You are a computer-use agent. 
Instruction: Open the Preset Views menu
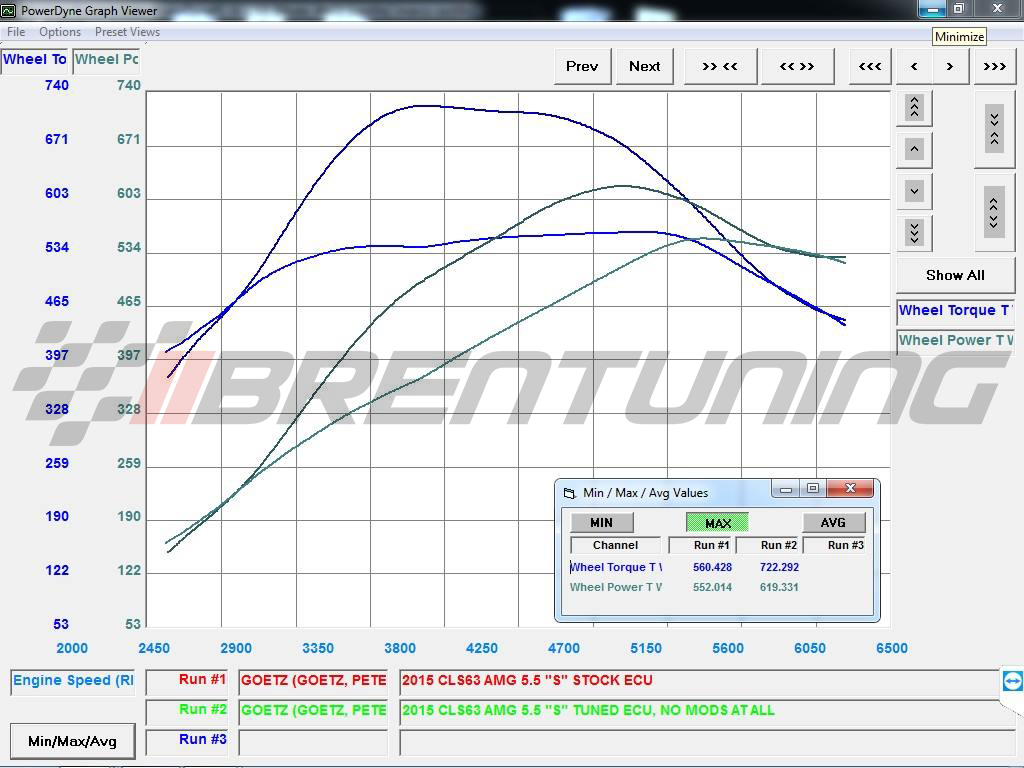coord(127,32)
